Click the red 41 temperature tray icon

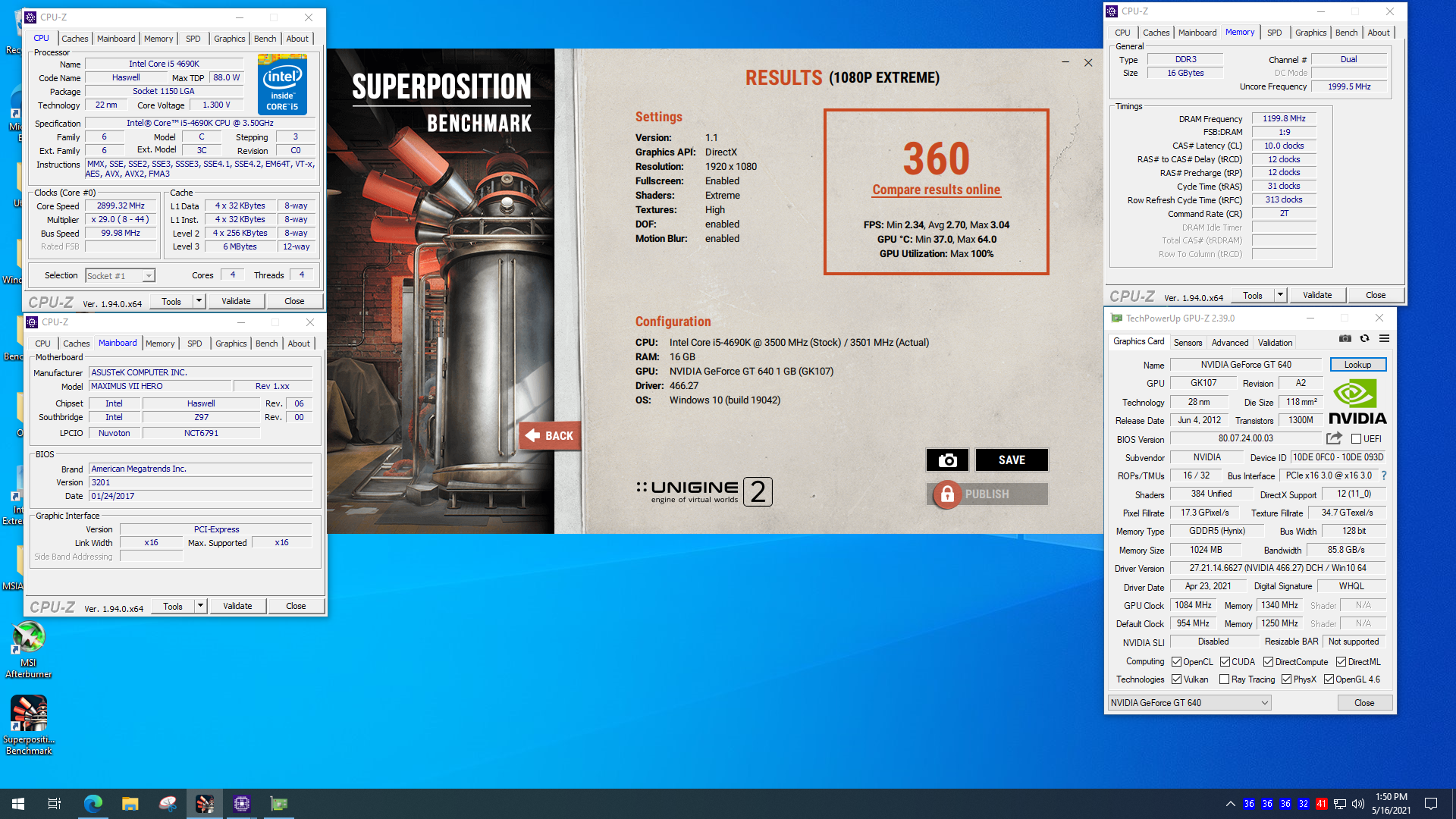point(1322,804)
